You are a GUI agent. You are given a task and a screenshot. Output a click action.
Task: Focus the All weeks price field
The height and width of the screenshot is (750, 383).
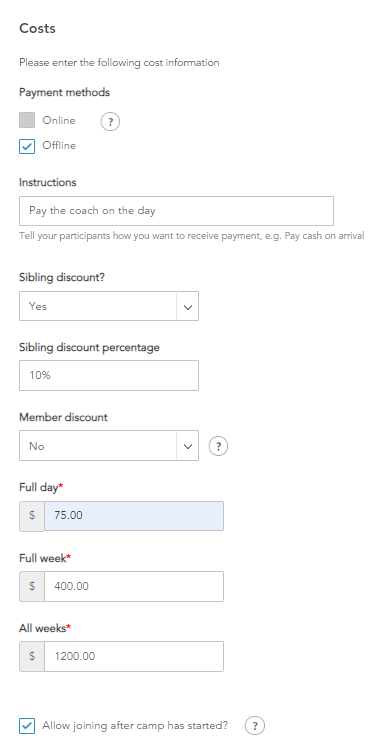(134, 656)
